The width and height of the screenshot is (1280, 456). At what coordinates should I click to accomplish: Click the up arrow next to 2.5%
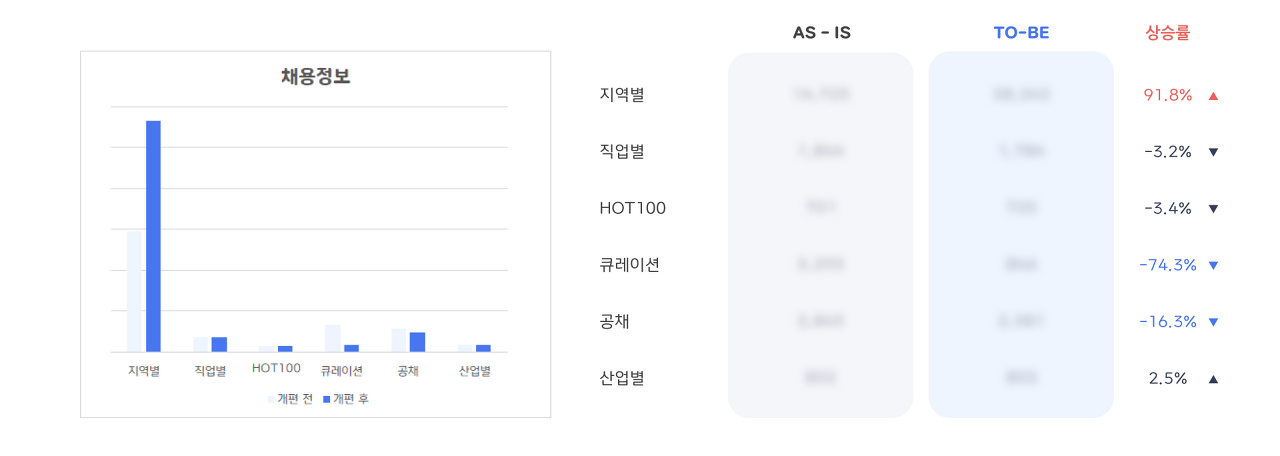tap(1213, 379)
